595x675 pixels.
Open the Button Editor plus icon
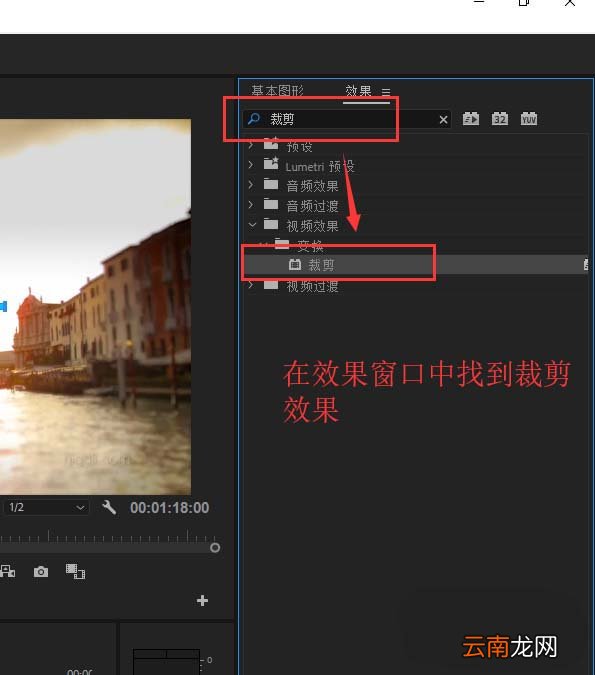202,601
